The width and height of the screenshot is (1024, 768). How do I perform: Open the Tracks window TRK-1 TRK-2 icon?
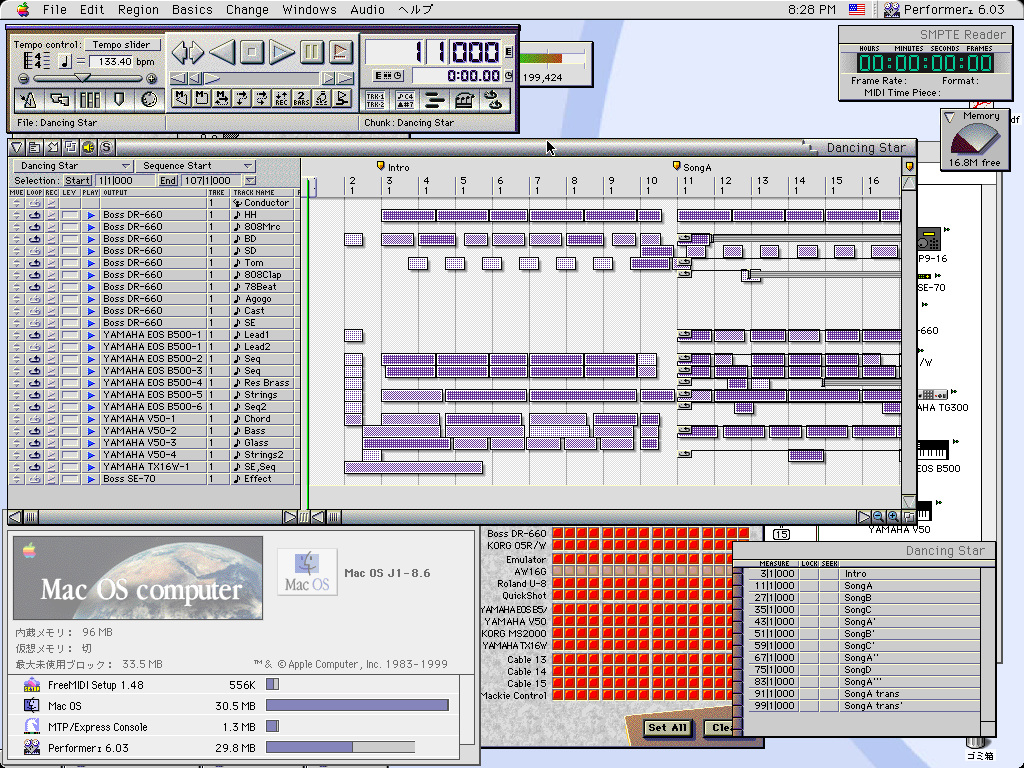coord(376,100)
